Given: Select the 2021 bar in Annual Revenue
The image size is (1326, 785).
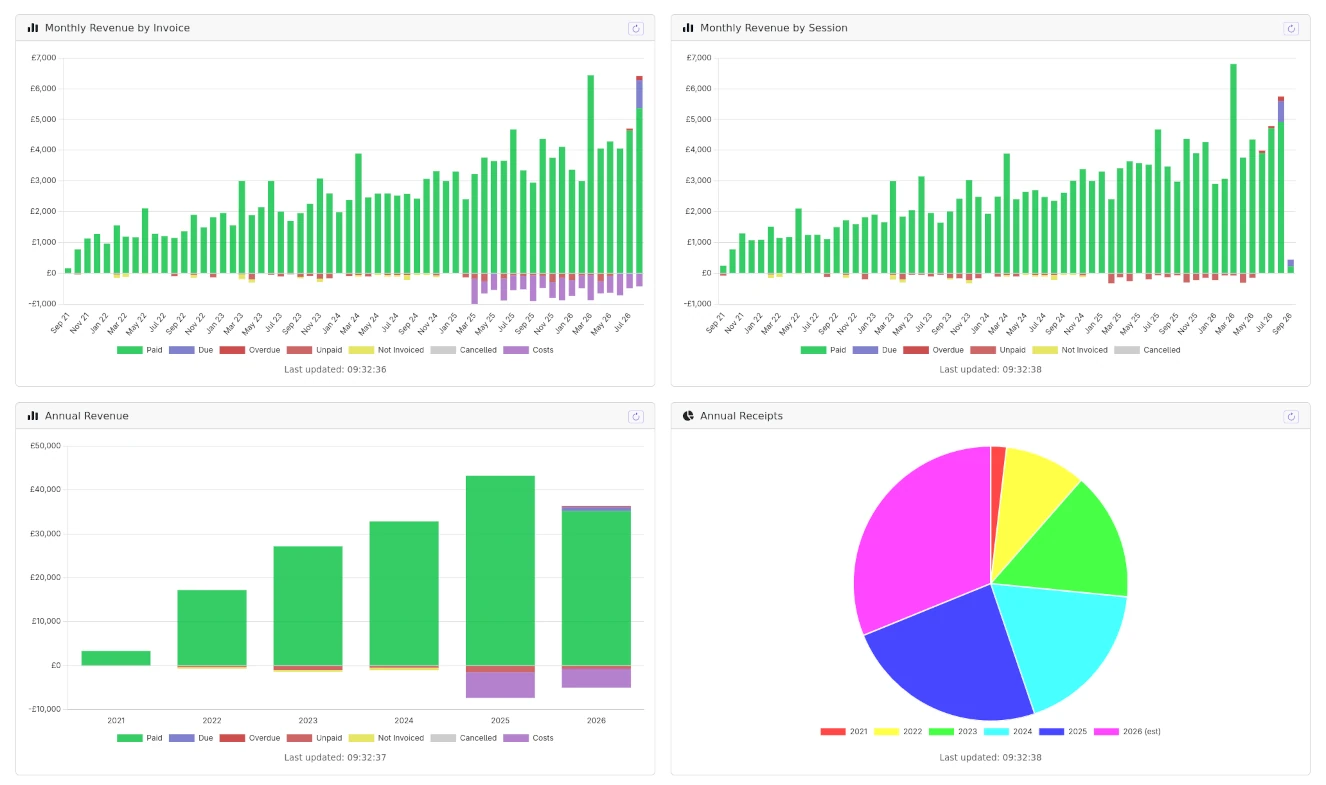Looking at the screenshot, I should tap(116, 658).
